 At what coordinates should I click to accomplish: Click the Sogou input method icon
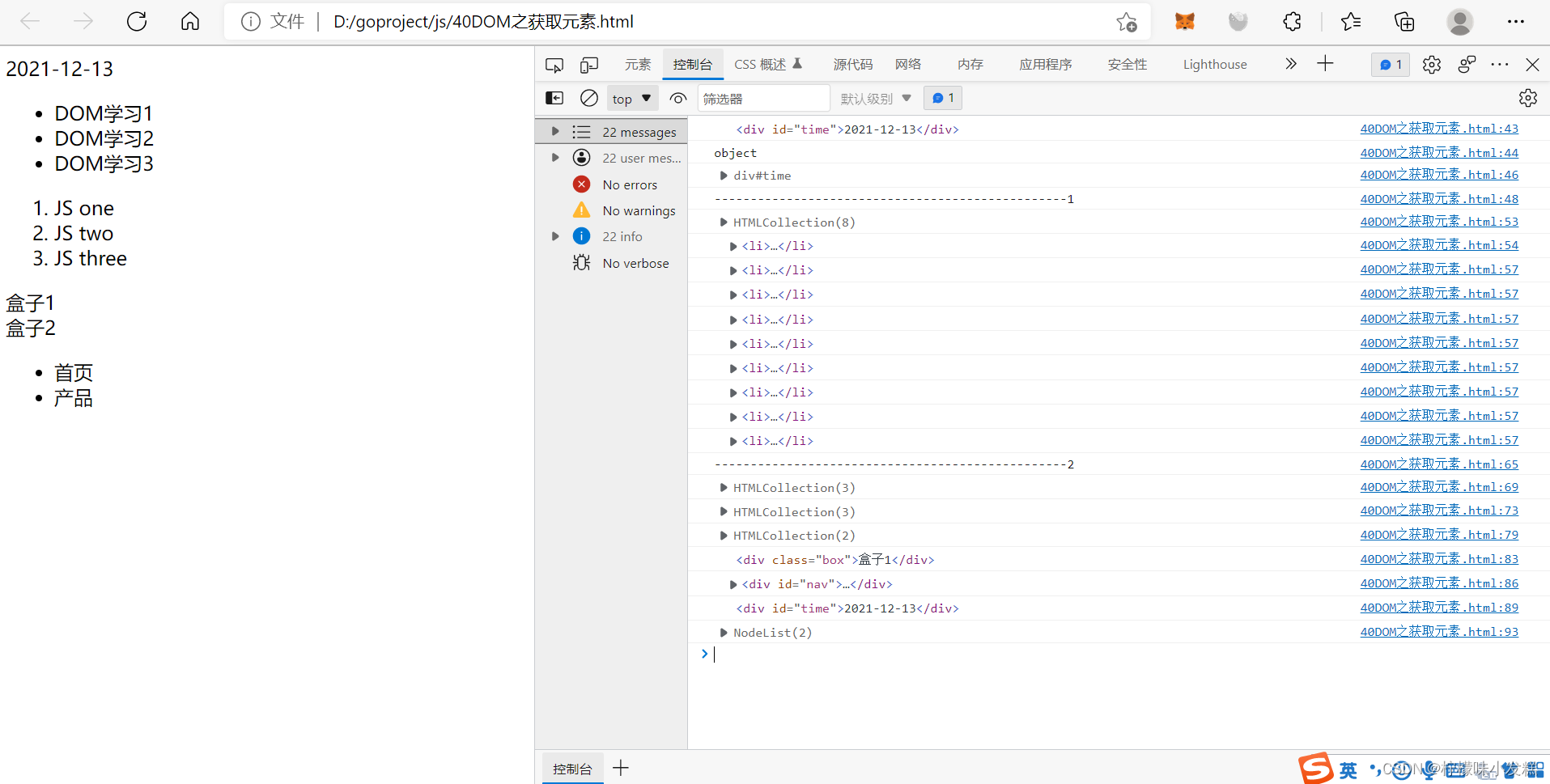tap(1316, 768)
